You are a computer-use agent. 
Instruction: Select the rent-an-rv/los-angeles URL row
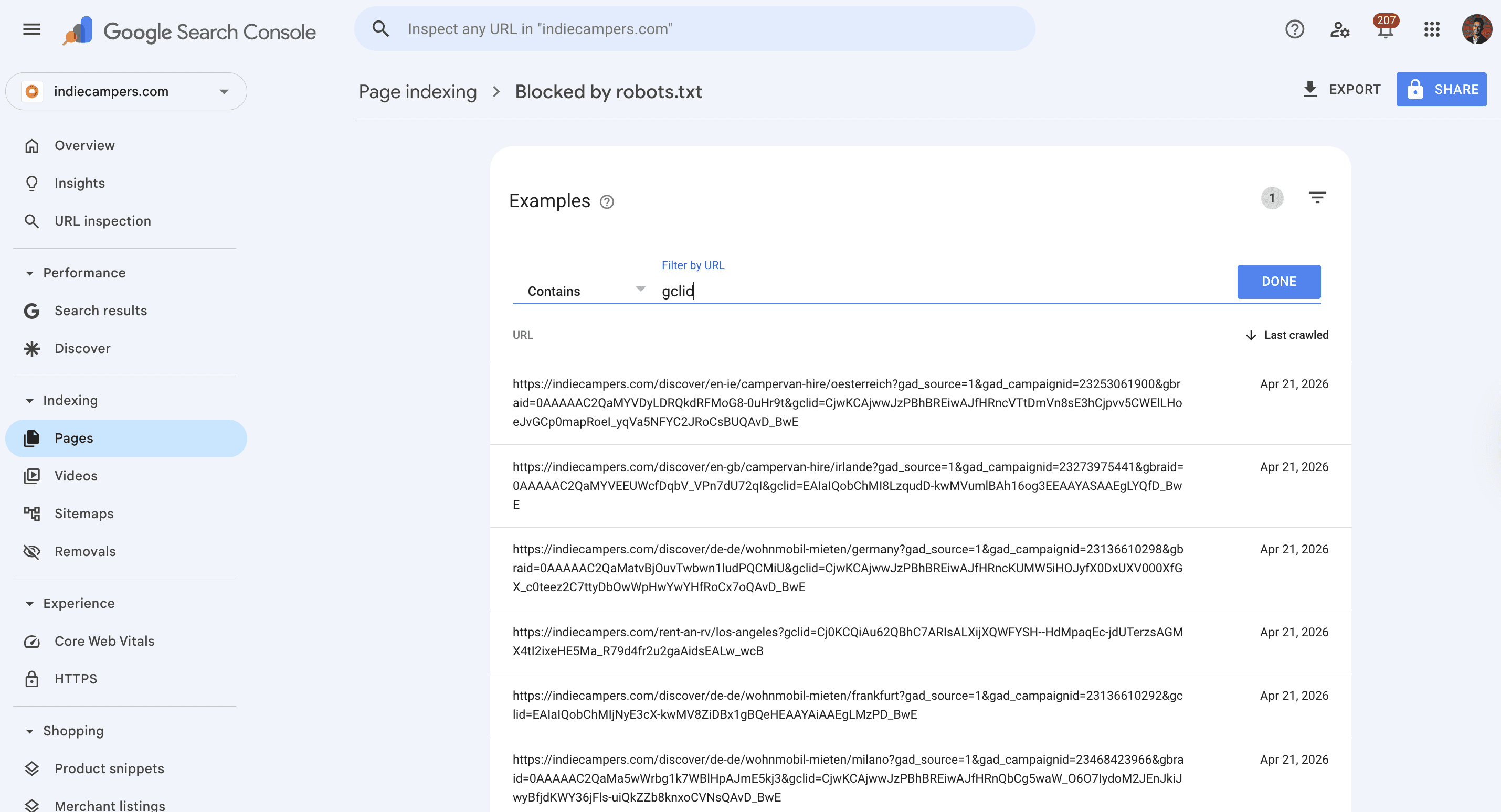tap(920, 642)
